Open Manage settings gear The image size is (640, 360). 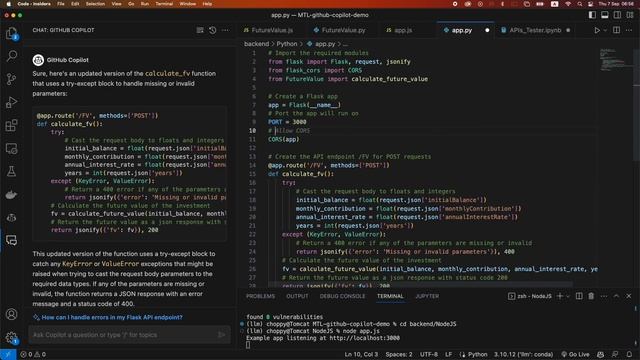click(11, 337)
